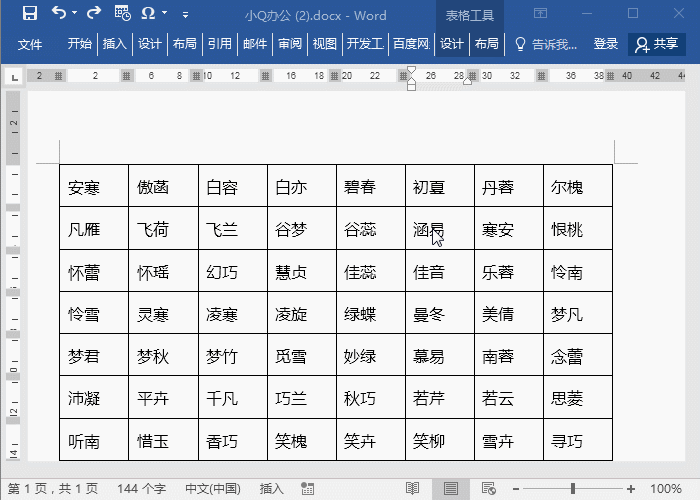Click the table cell 傲菡
Image resolution: width=700 pixels, height=500 pixels.
coord(163,186)
